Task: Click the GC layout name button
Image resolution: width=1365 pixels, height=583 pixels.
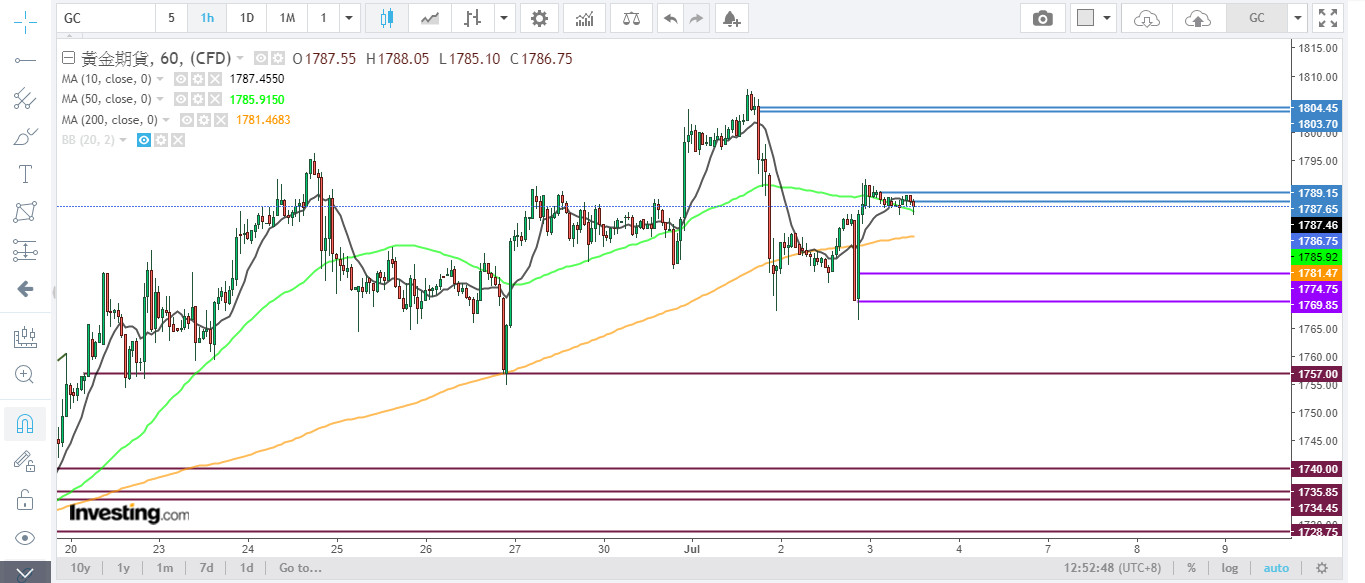Action: tap(1256, 18)
